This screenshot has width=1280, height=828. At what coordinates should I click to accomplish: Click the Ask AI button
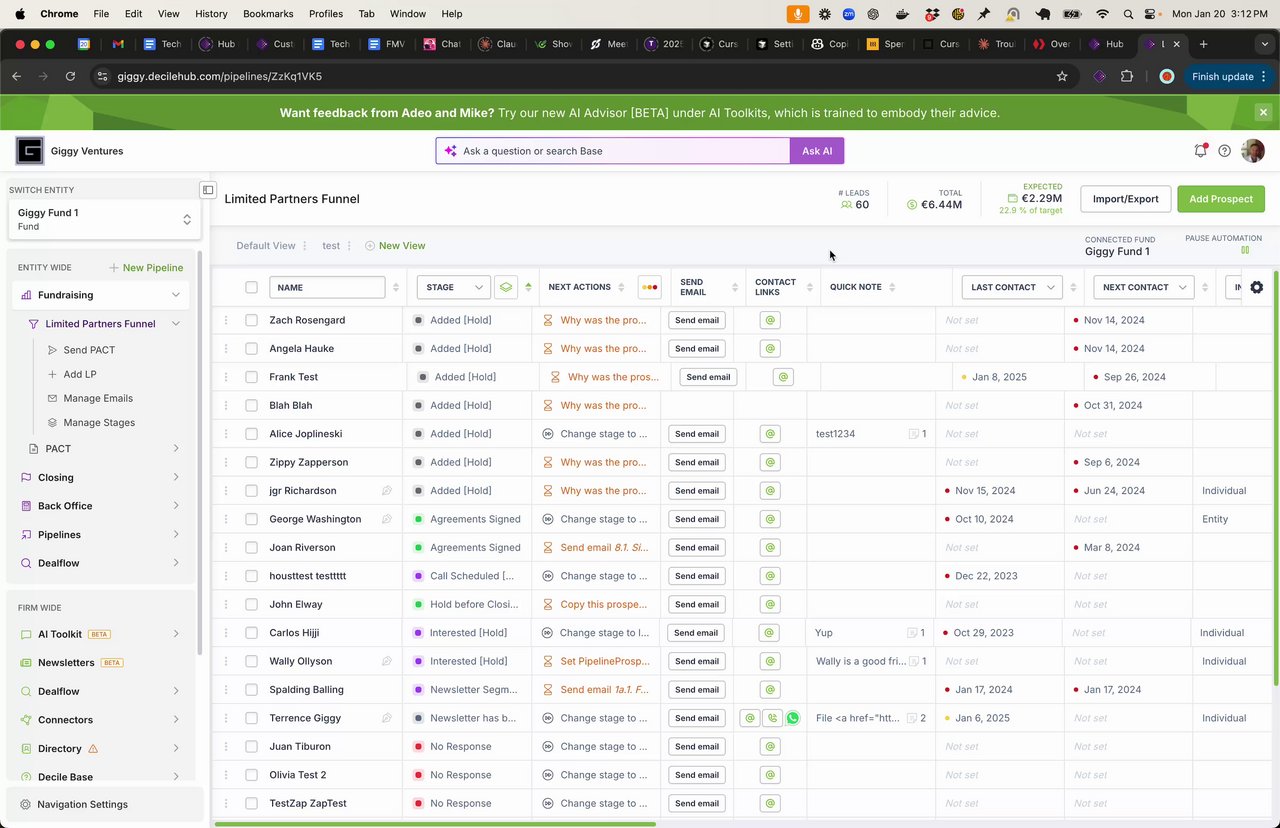[817, 151]
